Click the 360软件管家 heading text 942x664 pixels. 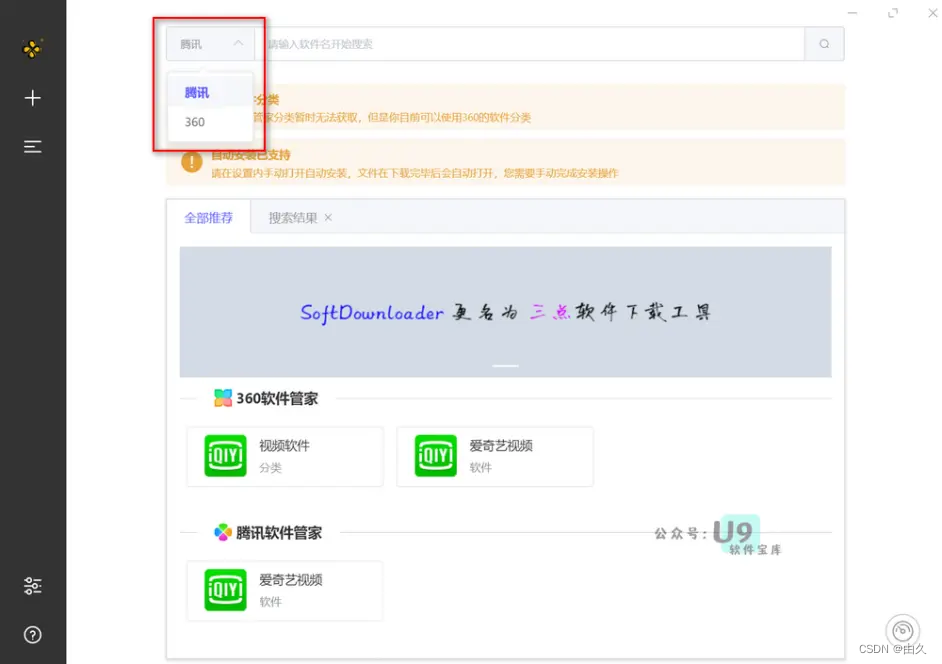[x=277, y=398]
